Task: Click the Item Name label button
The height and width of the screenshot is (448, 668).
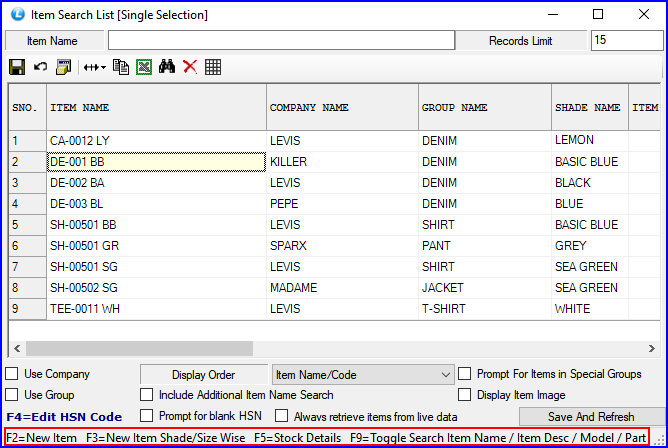Action: [x=55, y=41]
